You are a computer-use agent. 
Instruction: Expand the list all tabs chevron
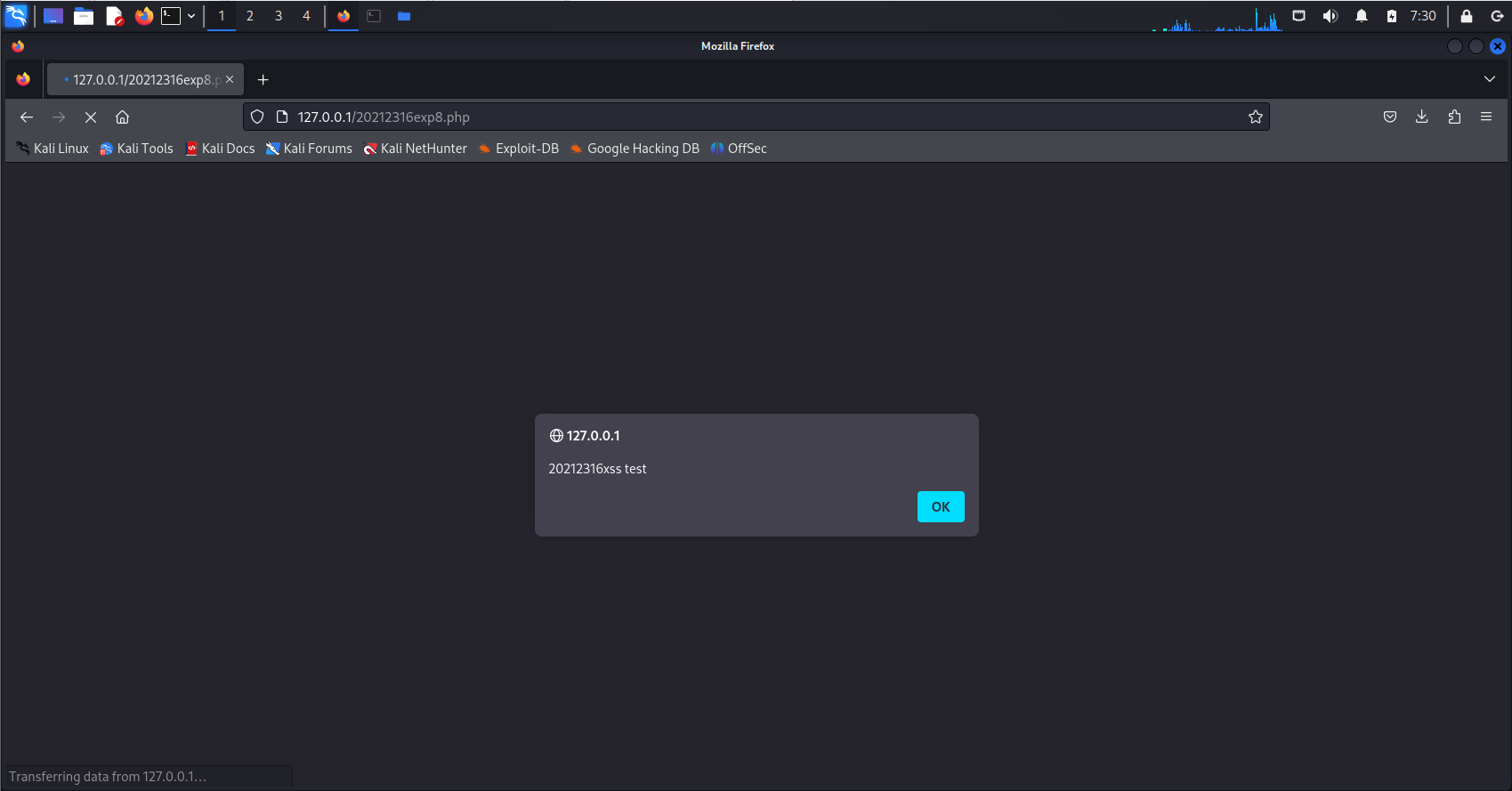click(x=1489, y=79)
